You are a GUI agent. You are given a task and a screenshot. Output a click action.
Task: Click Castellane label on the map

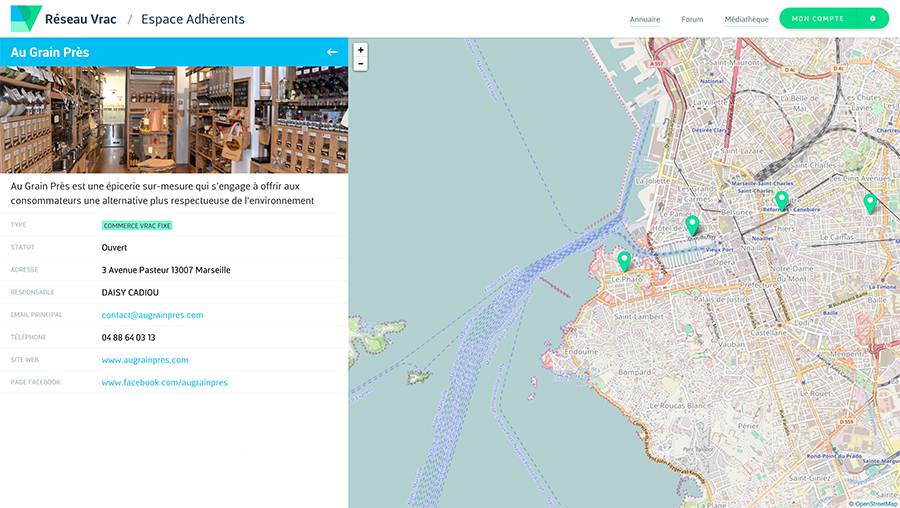(x=769, y=333)
